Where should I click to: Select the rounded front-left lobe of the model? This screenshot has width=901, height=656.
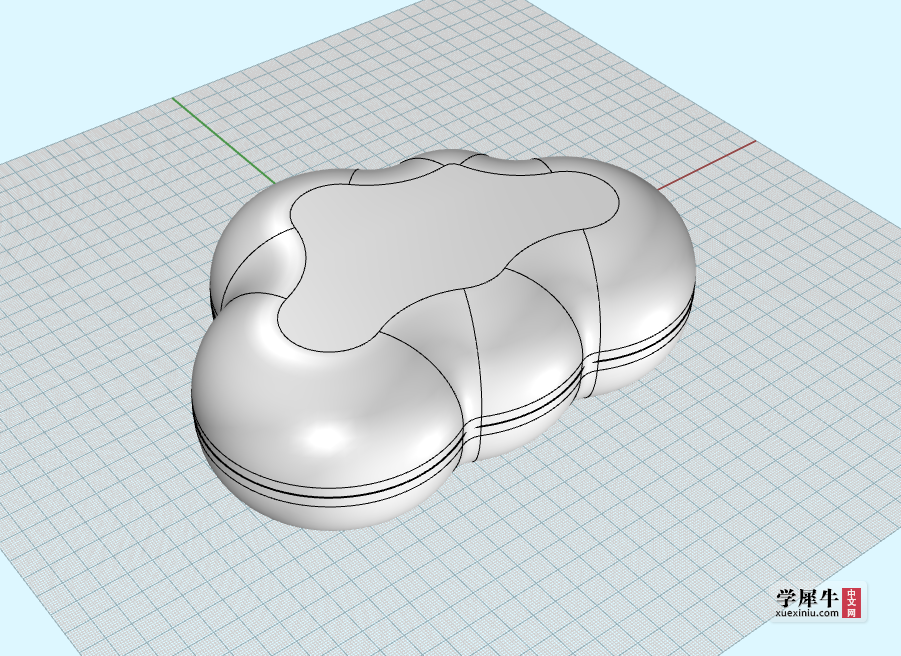point(328,402)
